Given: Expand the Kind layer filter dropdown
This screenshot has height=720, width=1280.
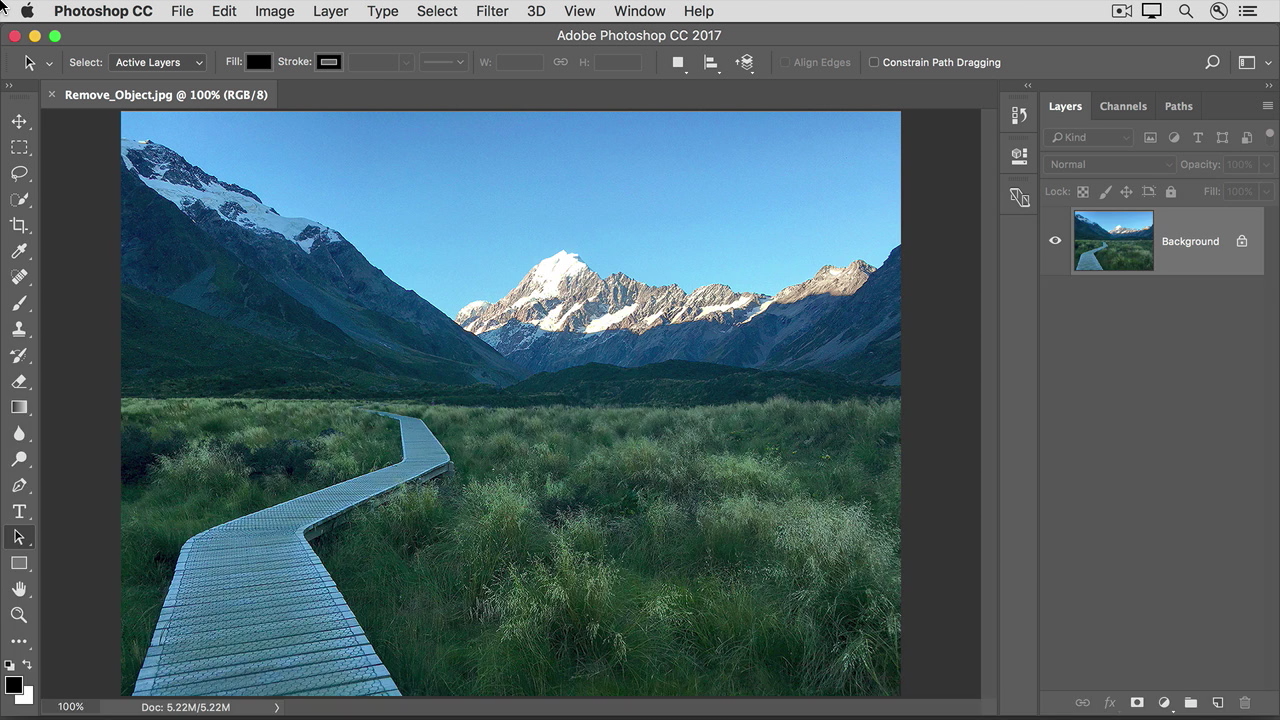Looking at the screenshot, I should point(1089,137).
